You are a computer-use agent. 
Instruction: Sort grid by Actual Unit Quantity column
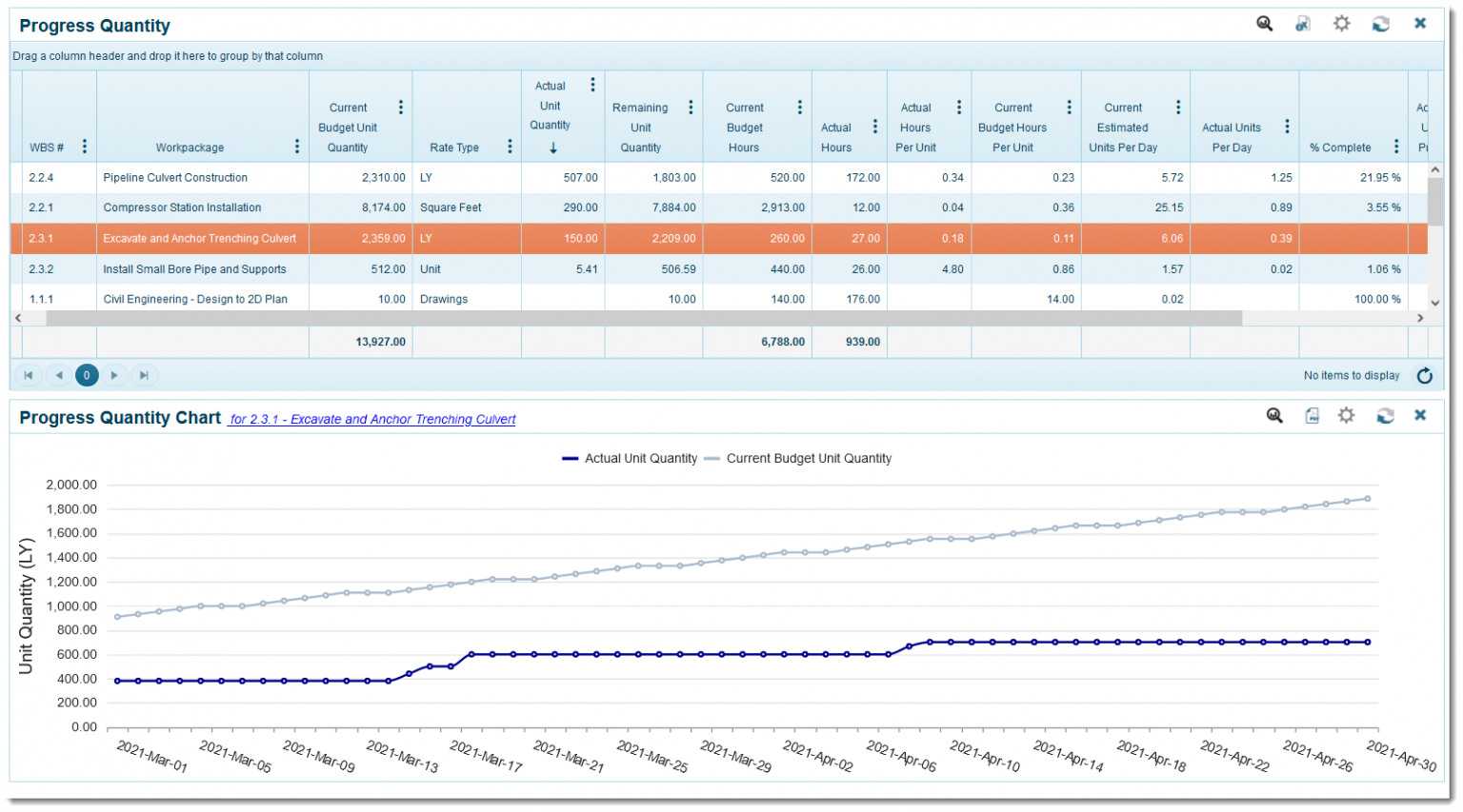click(x=551, y=106)
